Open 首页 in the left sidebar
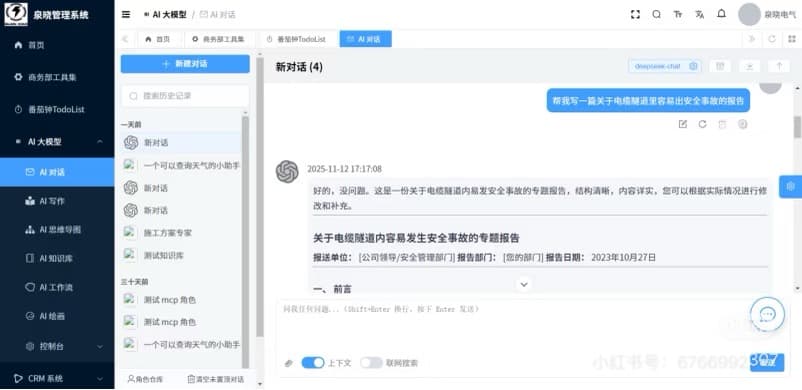 pos(57,45)
